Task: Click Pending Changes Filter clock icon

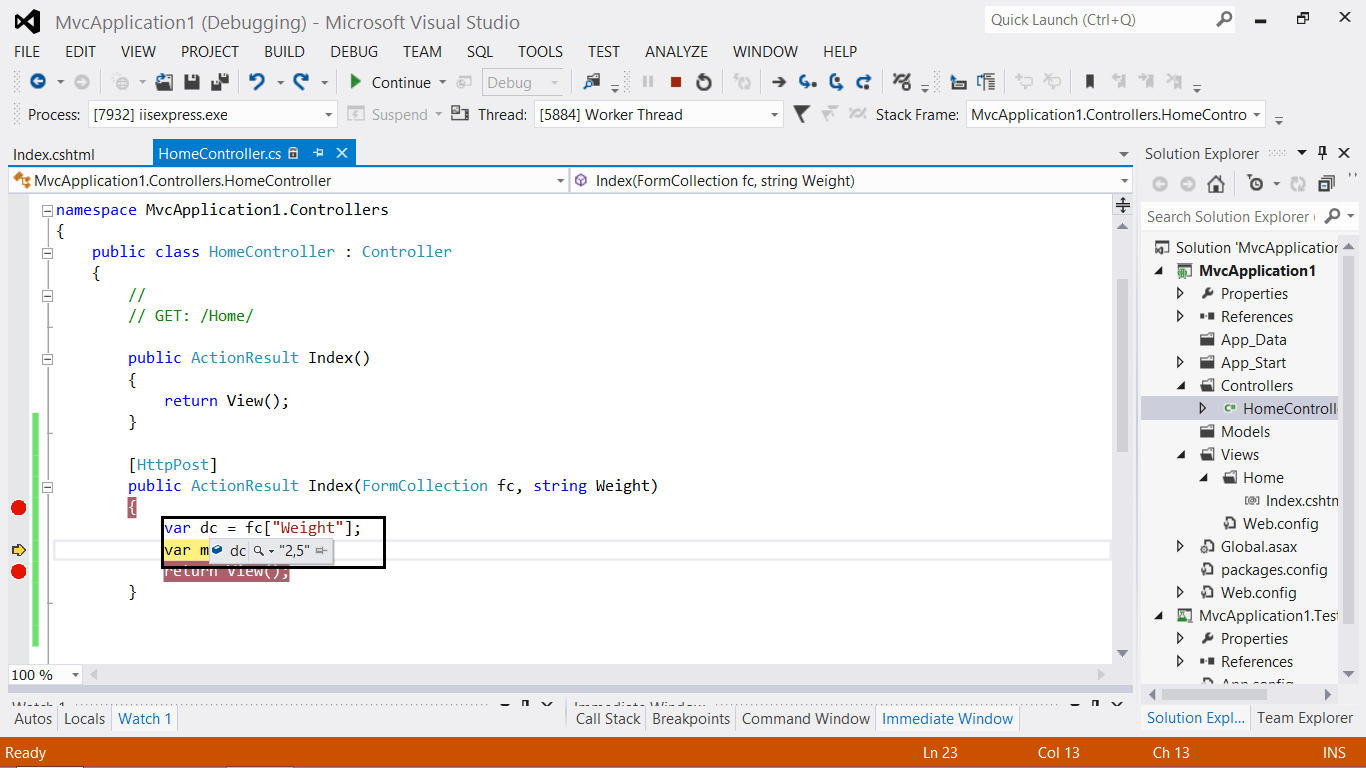Action: [1255, 184]
